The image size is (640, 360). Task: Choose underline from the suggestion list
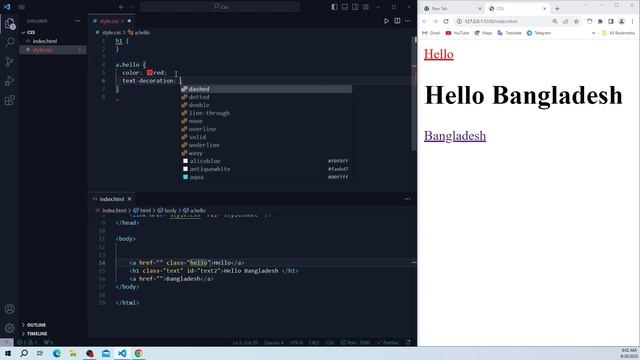click(266, 145)
